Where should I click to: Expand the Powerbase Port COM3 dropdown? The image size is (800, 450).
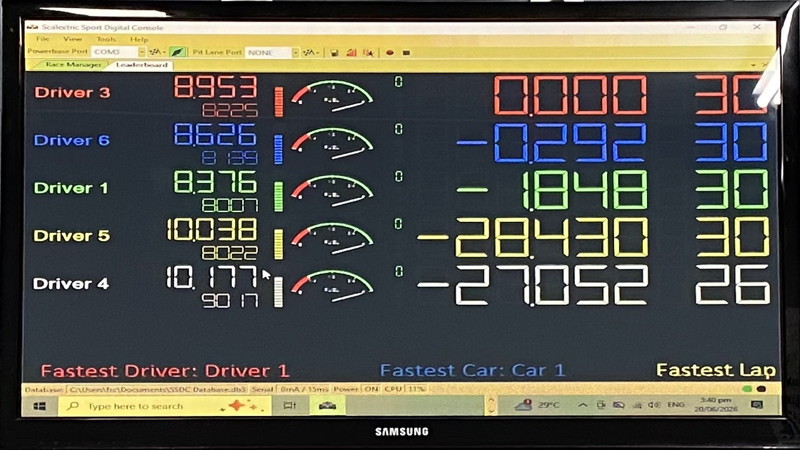click(141, 52)
